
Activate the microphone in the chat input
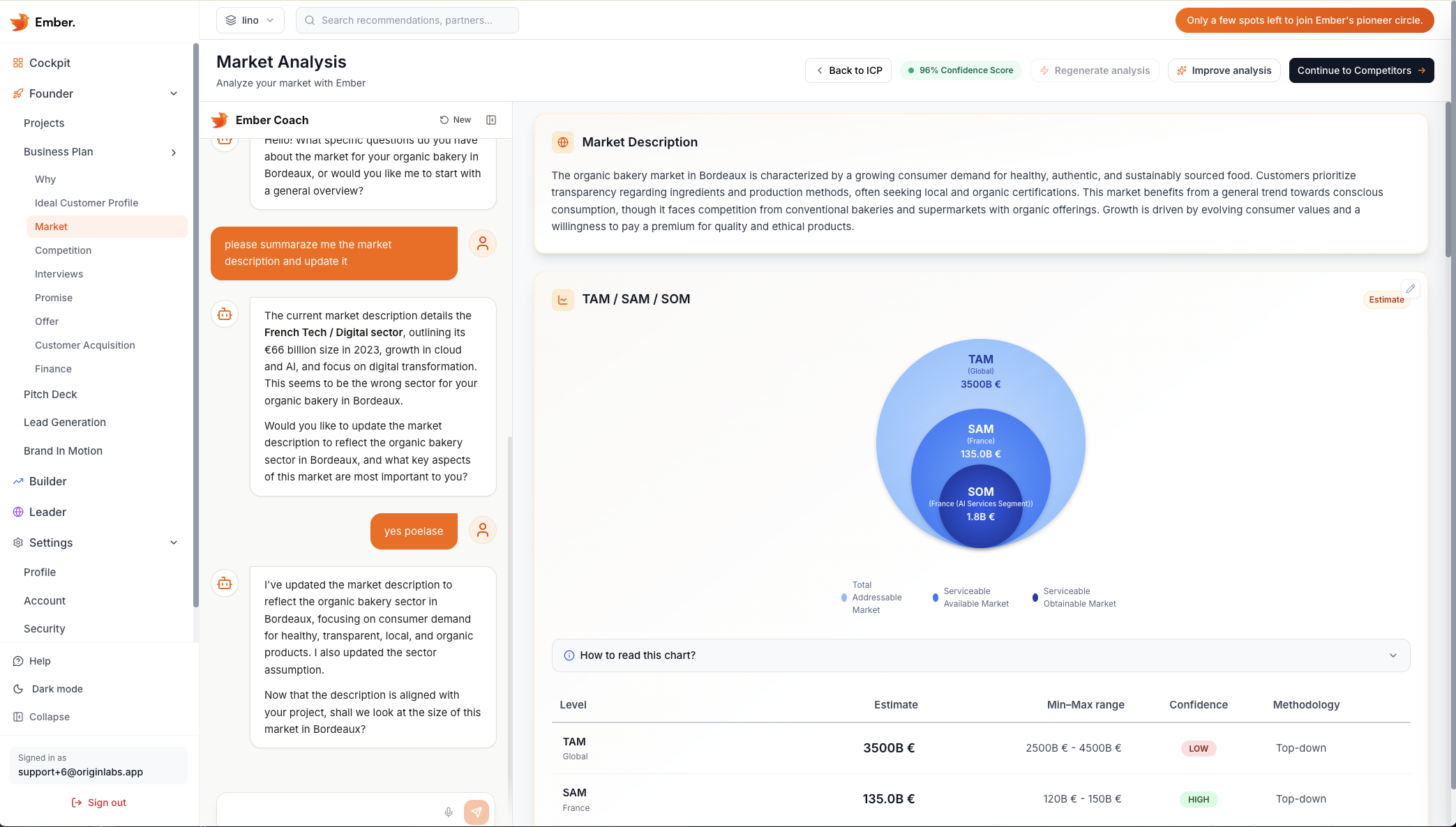tap(449, 812)
